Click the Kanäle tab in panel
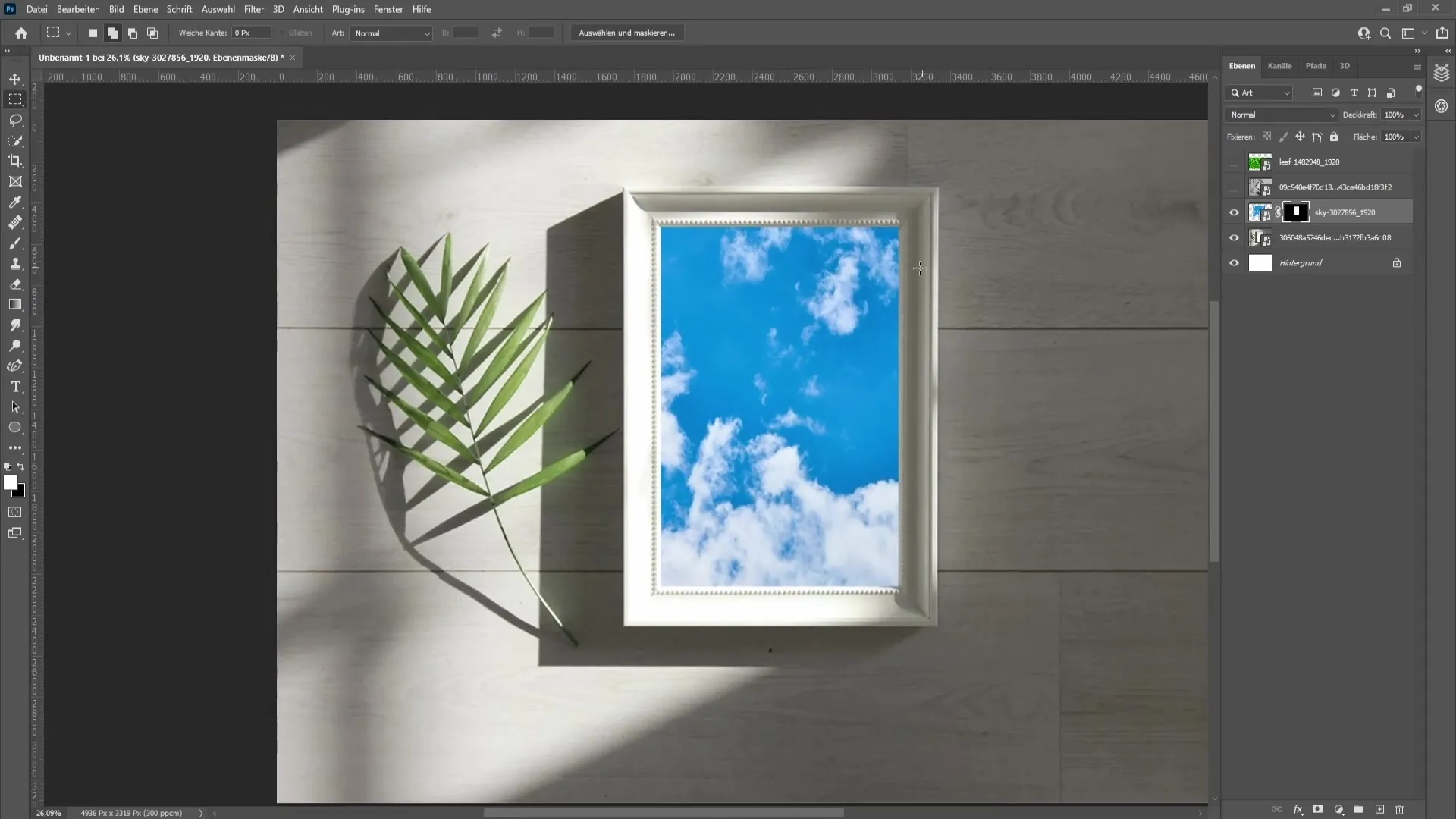The height and width of the screenshot is (819, 1456). click(1279, 66)
